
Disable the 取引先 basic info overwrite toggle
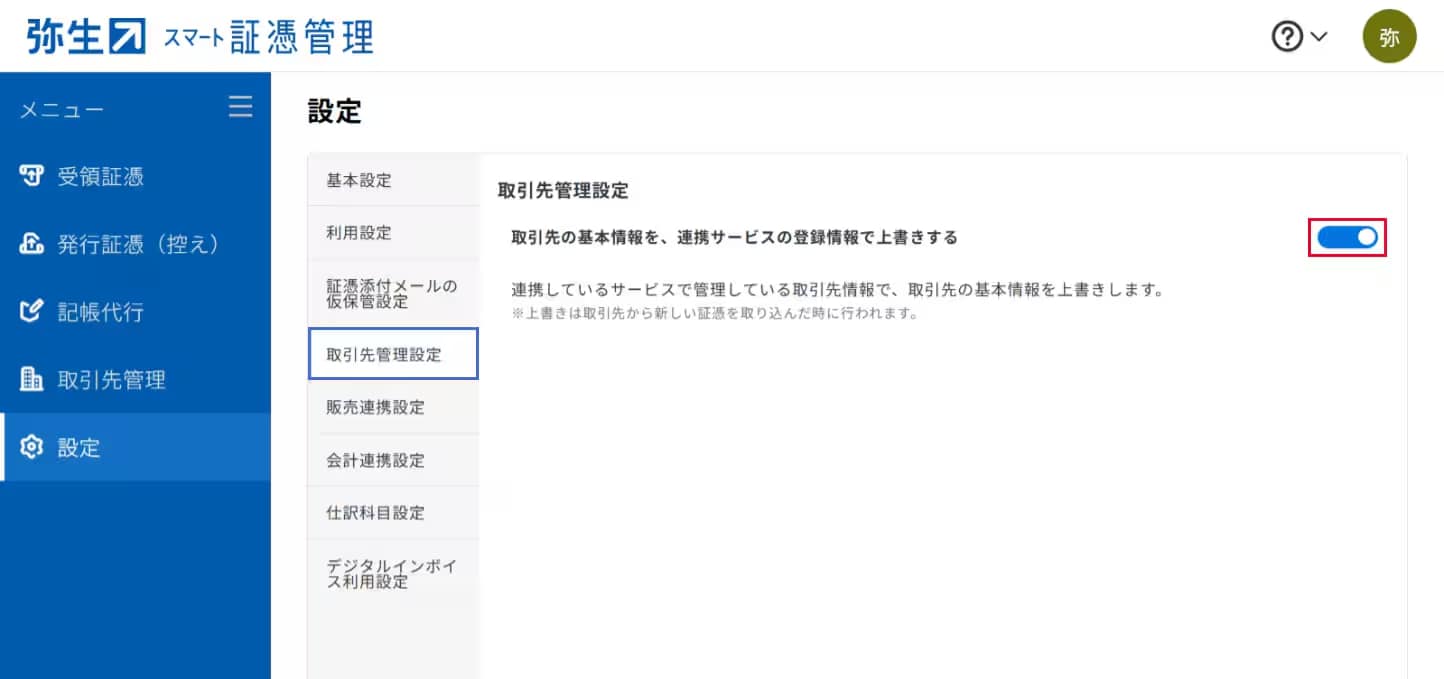pos(1347,238)
